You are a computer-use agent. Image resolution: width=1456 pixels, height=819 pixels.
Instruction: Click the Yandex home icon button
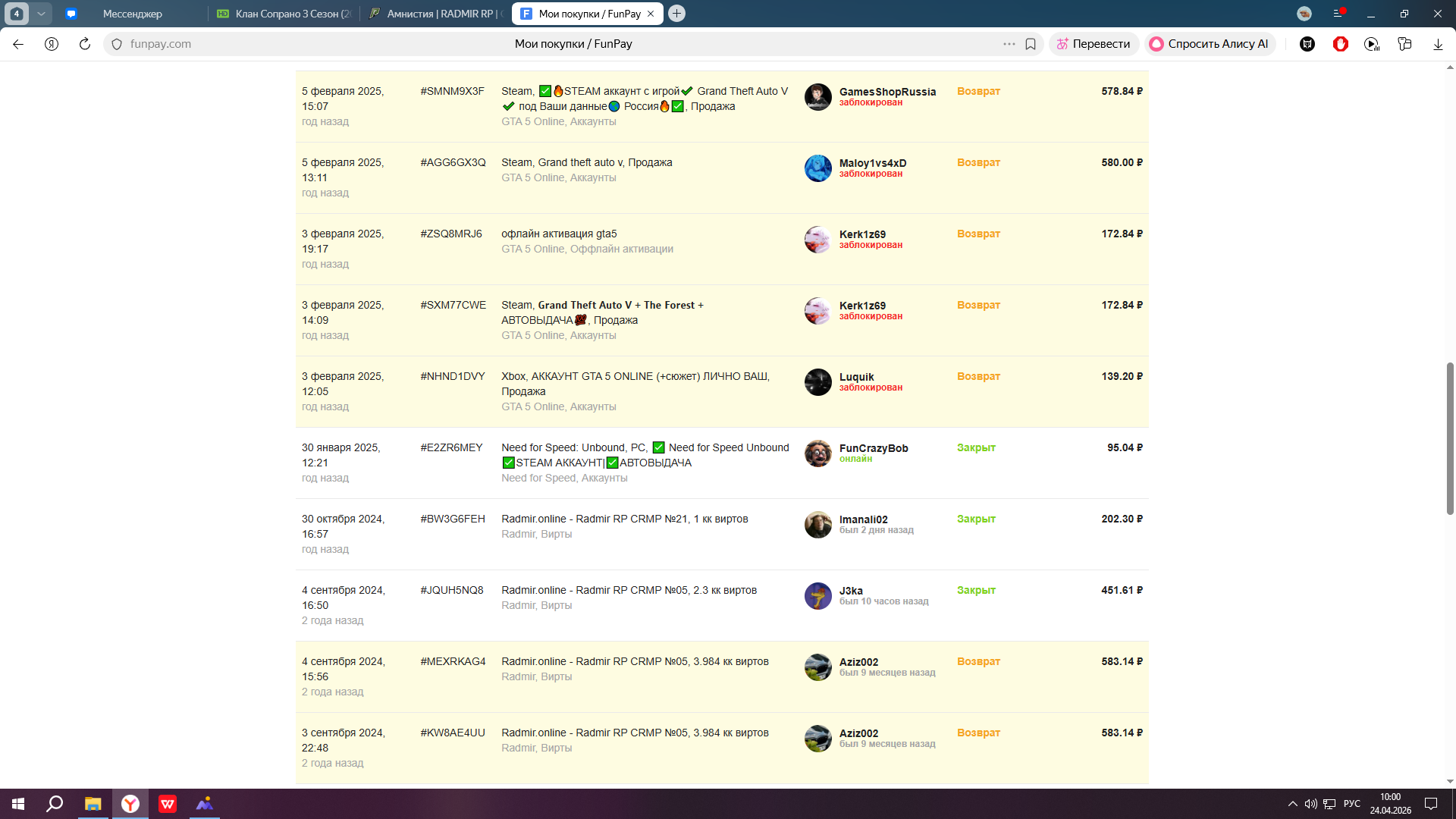52,44
